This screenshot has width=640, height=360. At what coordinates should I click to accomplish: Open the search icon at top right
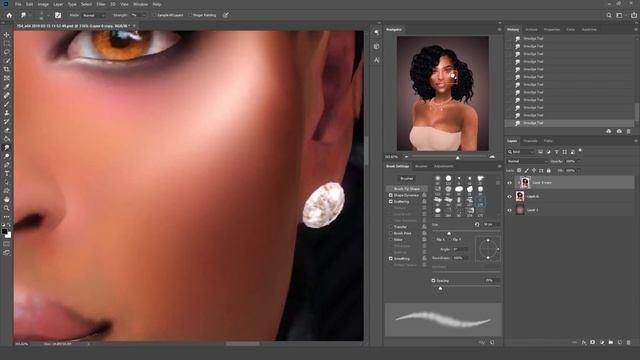[609, 15]
